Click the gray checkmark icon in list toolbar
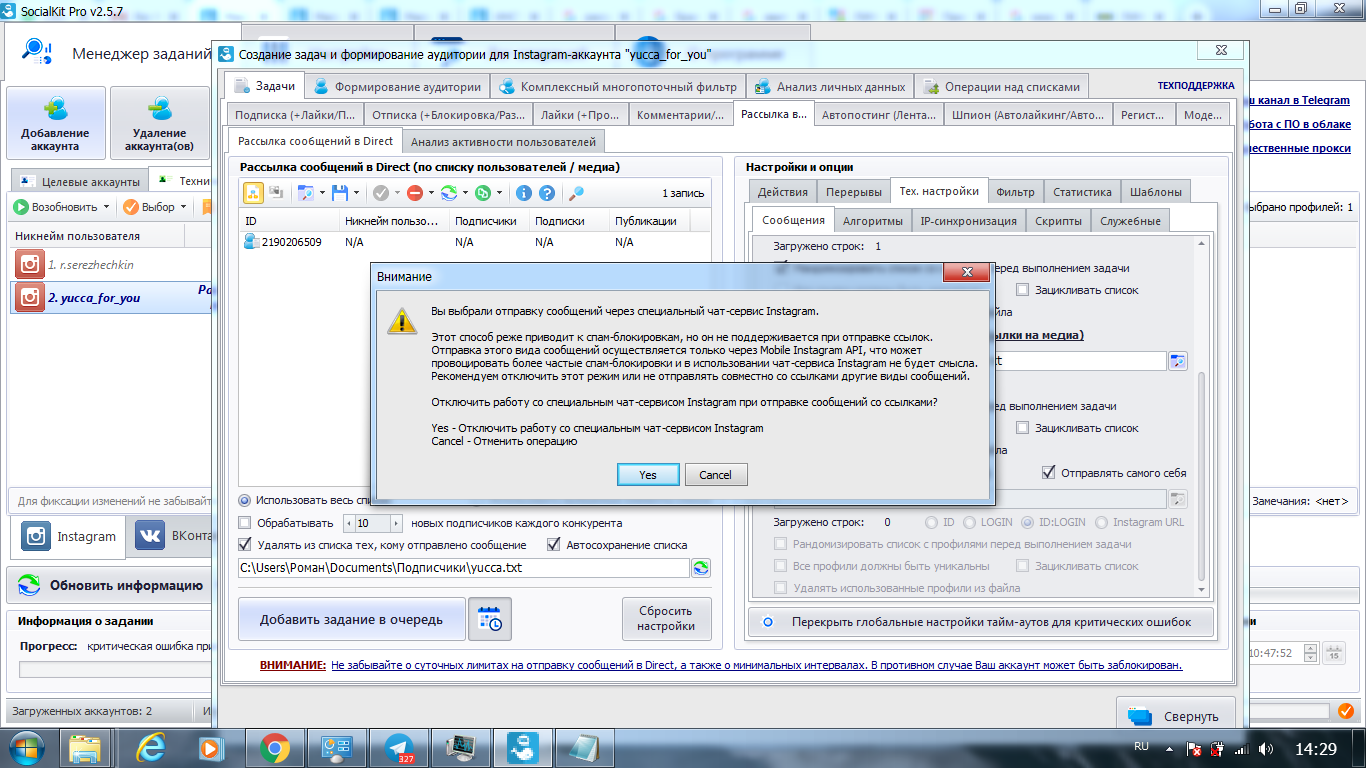 (x=381, y=193)
